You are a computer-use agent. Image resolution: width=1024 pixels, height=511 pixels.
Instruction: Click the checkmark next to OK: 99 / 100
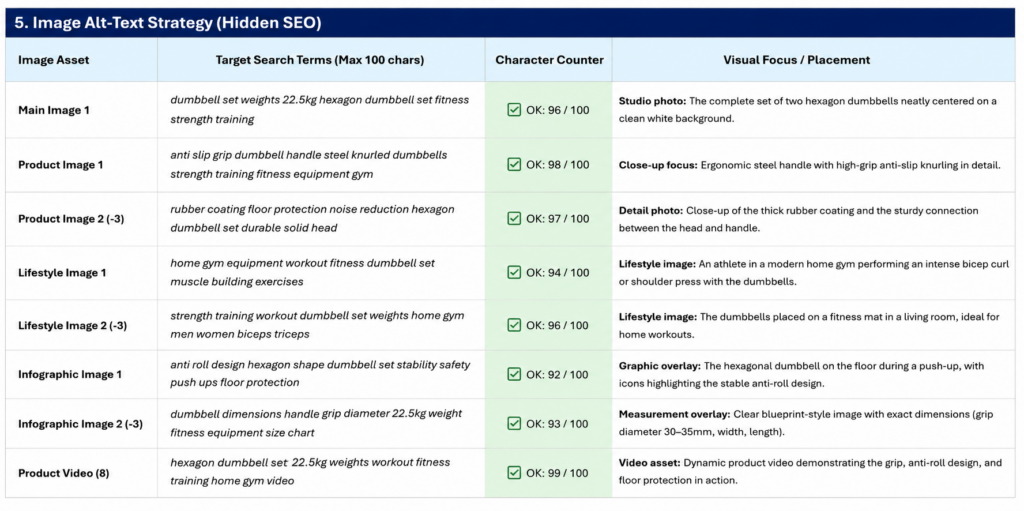pyautogui.click(x=514, y=472)
